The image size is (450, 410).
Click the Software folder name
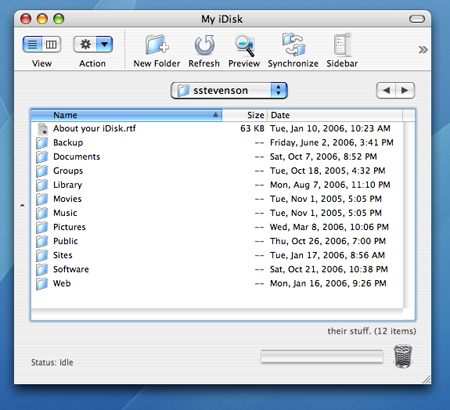tap(71, 269)
